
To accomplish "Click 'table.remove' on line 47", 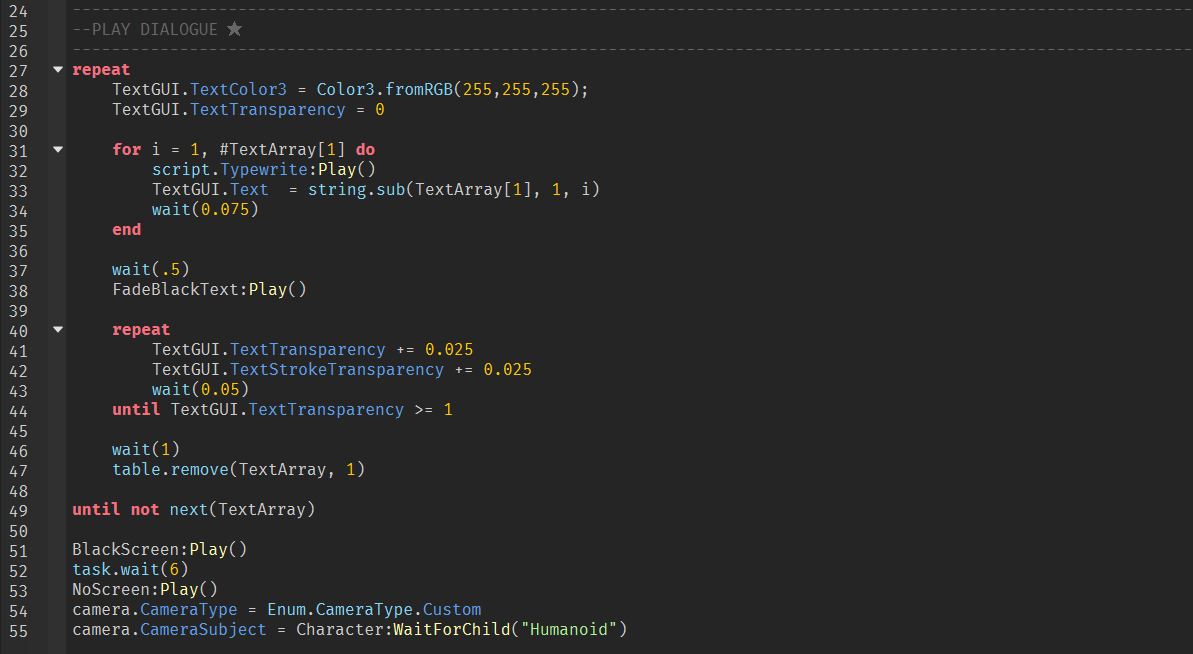I will click(x=170, y=469).
